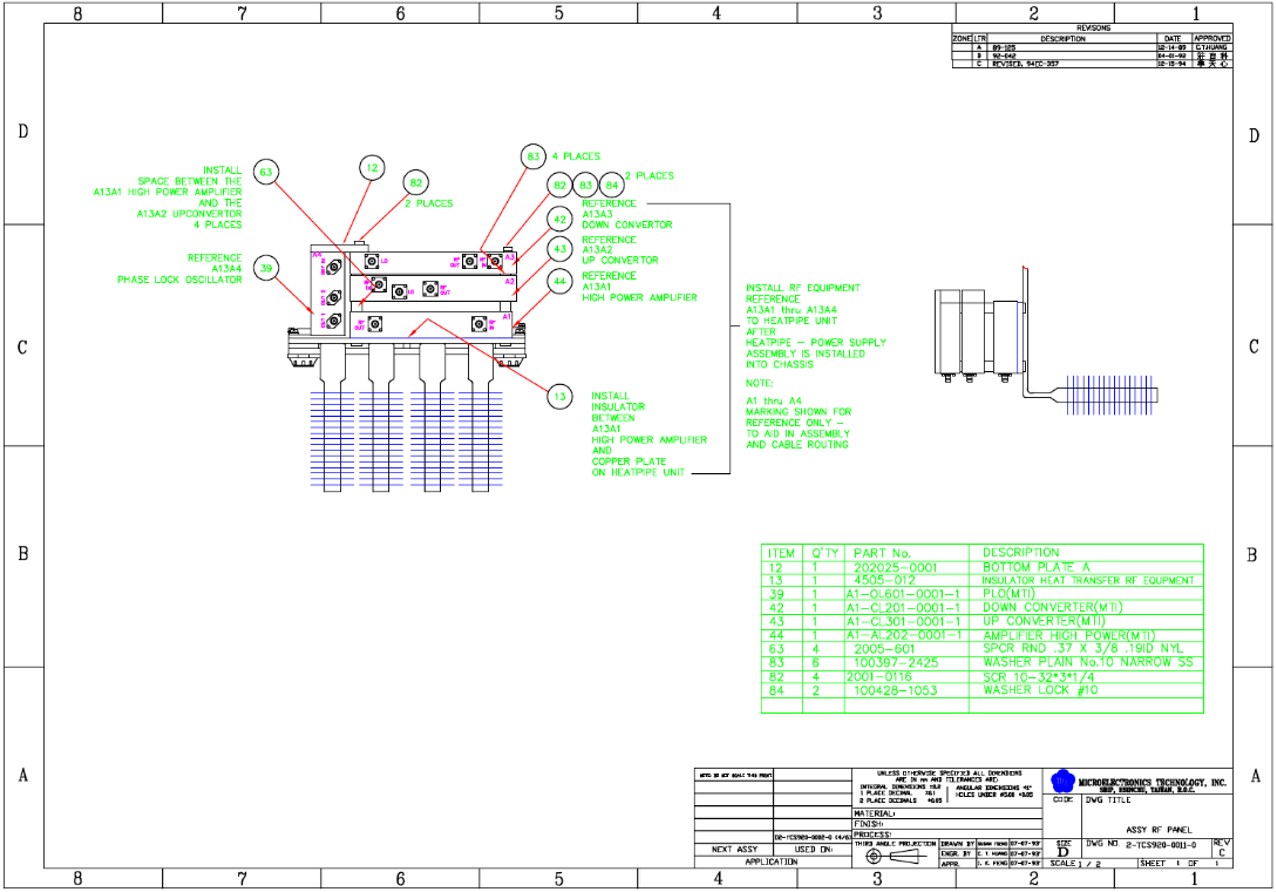The height and width of the screenshot is (892, 1276).
Task: Select the item 43 balloon callout
Action: pyautogui.click(x=560, y=250)
